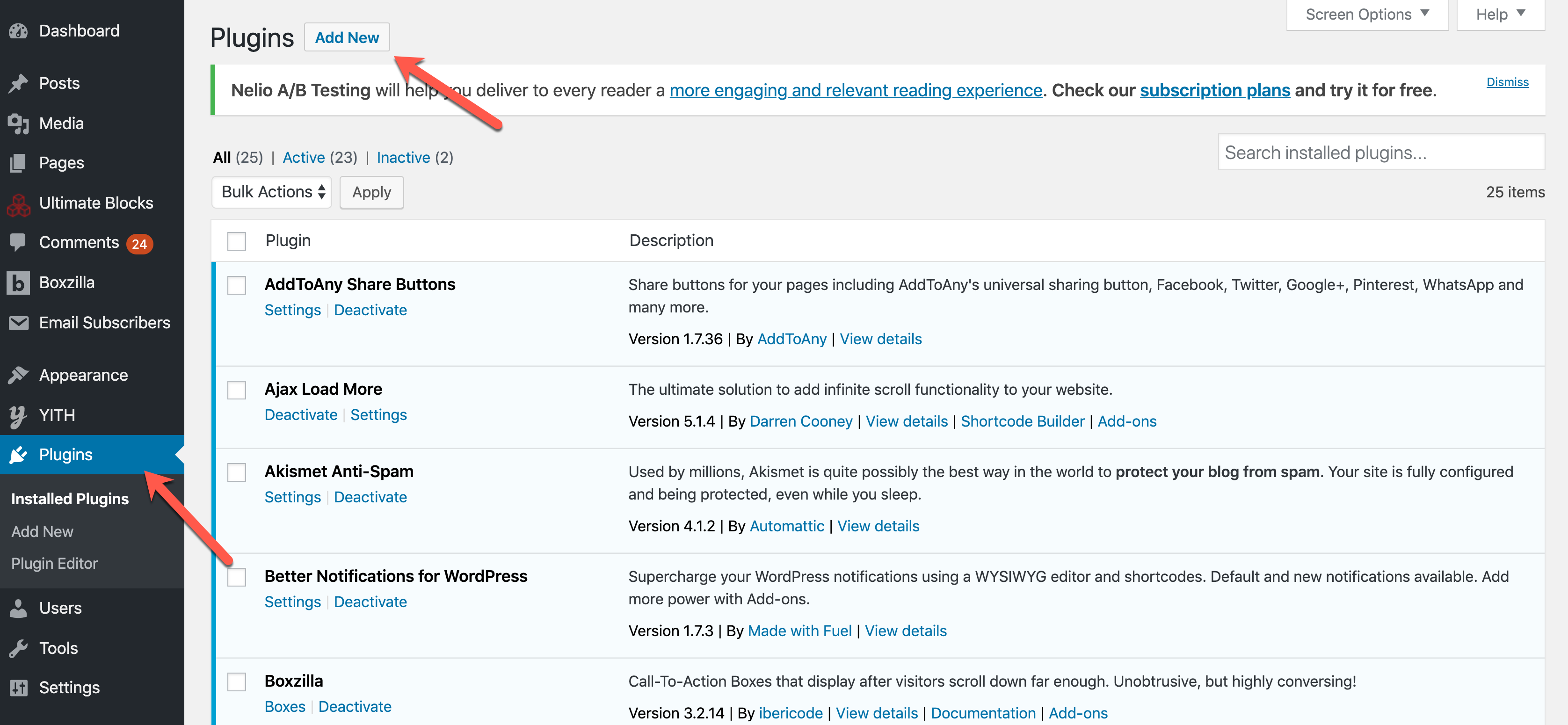Open Ajax Load More Add-ons link
Viewport: 1568px width, 725px height.
point(1127,422)
